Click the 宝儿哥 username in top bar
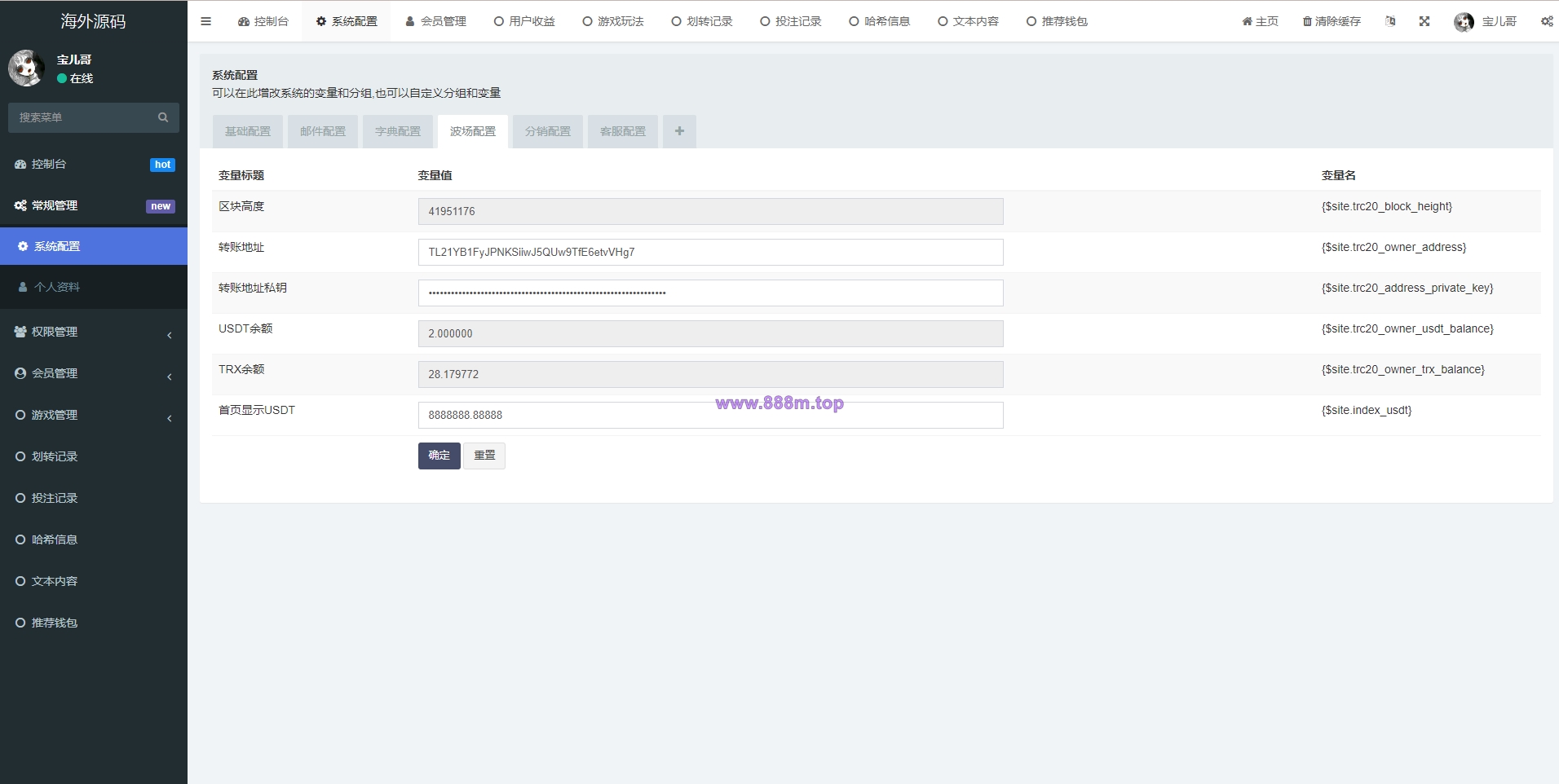 (x=1499, y=21)
